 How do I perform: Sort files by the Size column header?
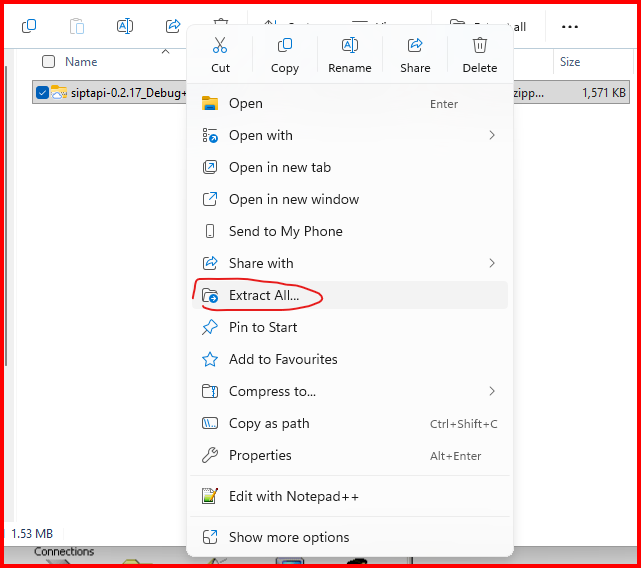click(x=570, y=62)
